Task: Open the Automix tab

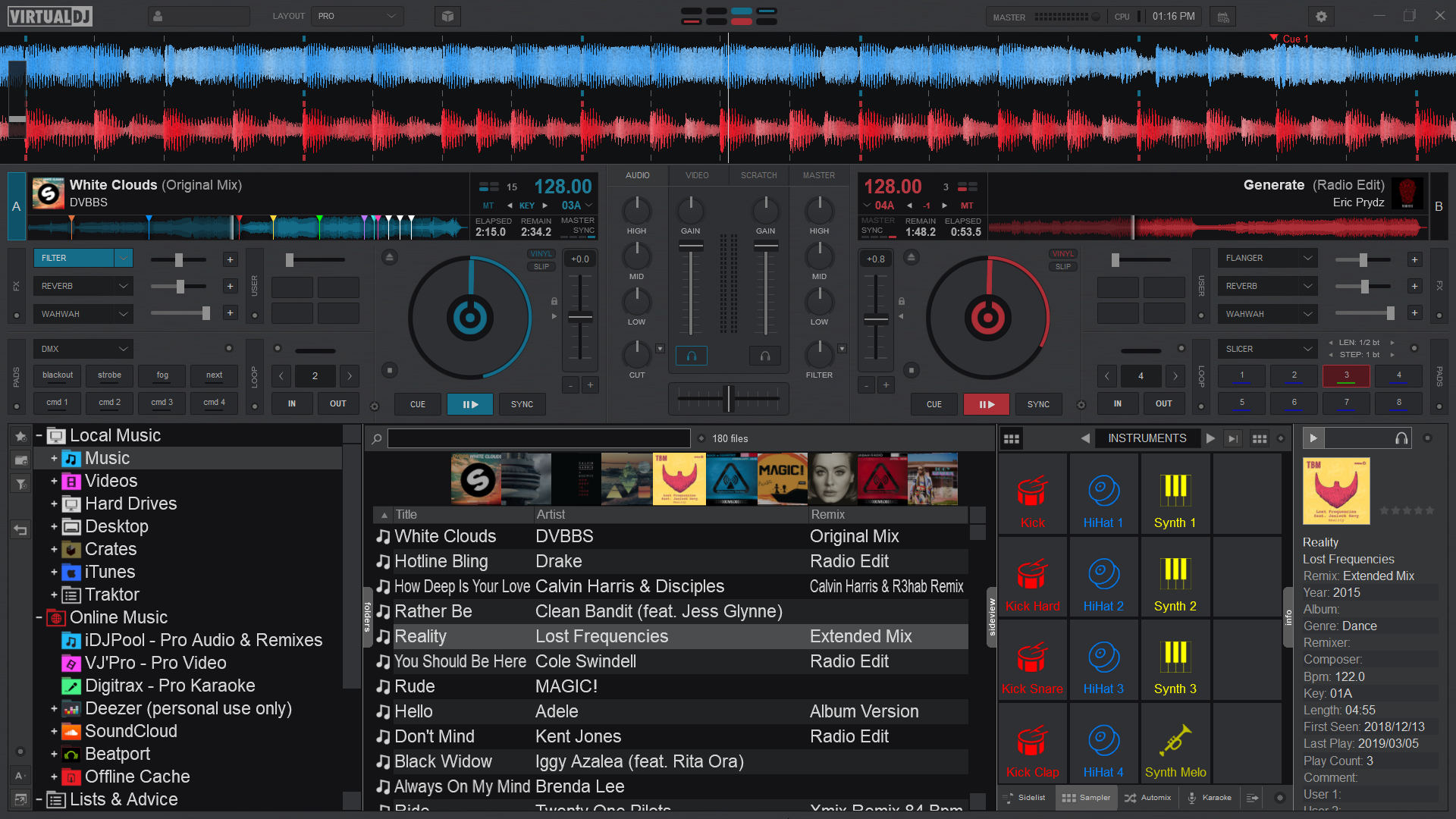Action: (x=1148, y=798)
